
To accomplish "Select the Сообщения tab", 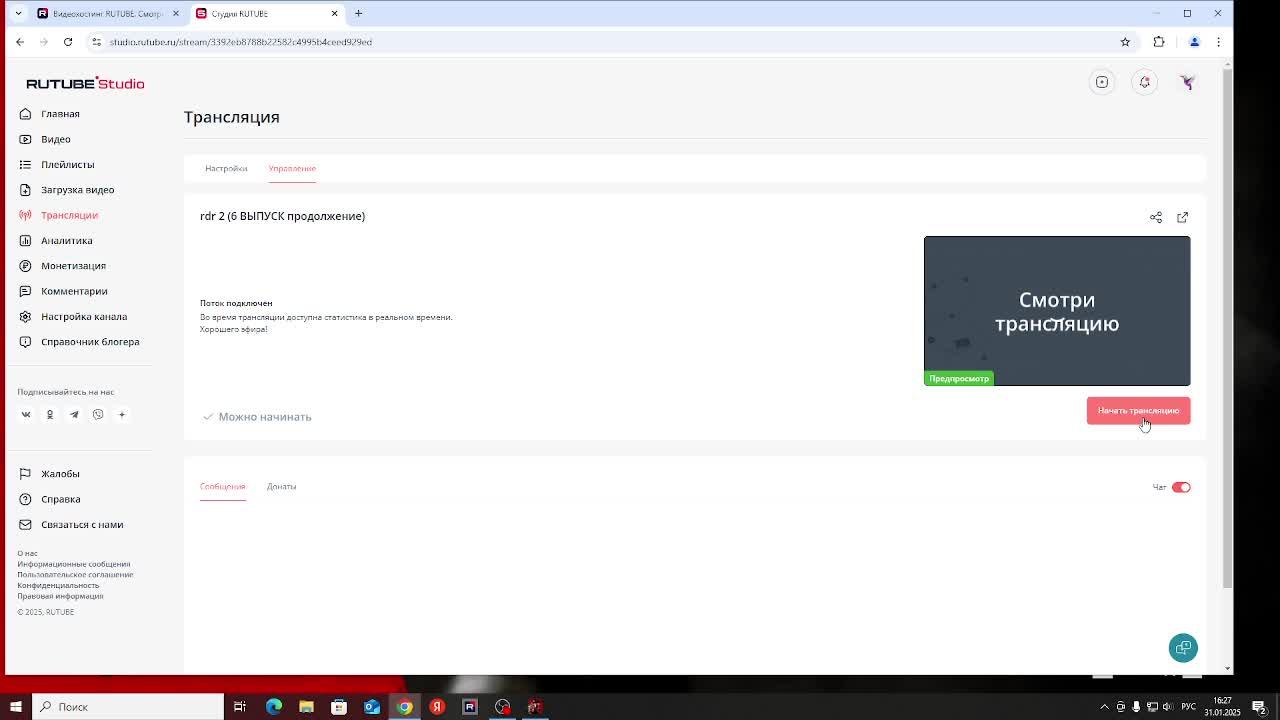I will coord(222,486).
